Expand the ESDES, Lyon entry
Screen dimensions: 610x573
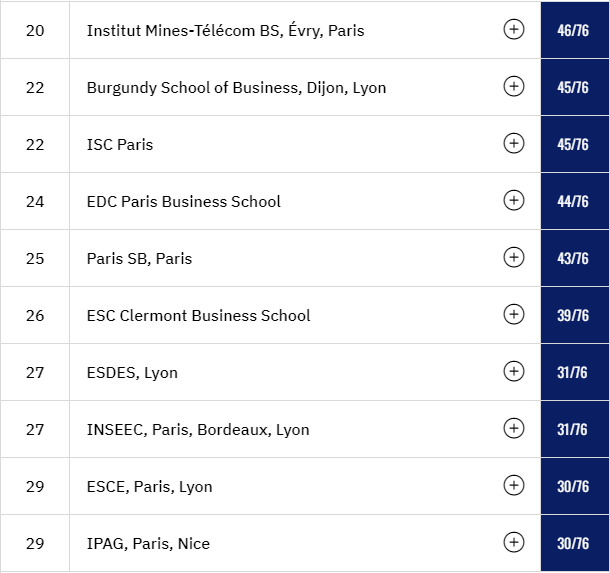pyautogui.click(x=514, y=371)
